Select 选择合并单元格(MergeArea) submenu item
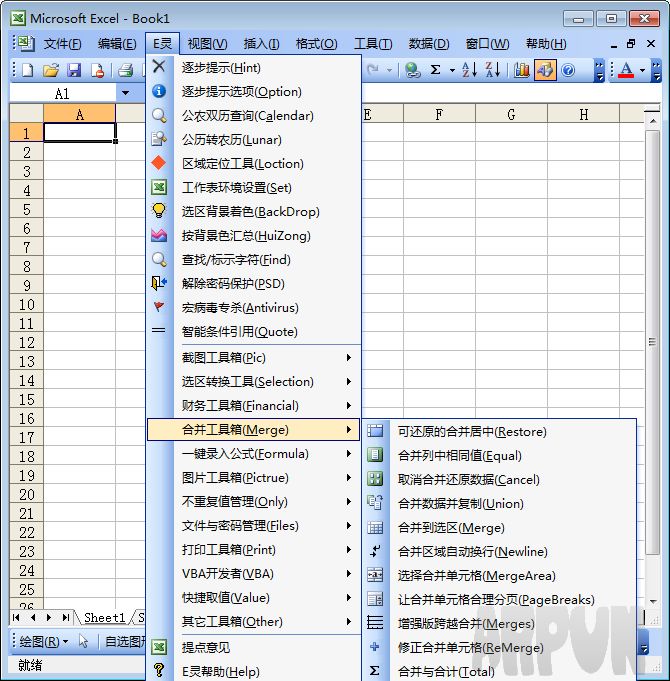The image size is (670, 681). pos(499,576)
